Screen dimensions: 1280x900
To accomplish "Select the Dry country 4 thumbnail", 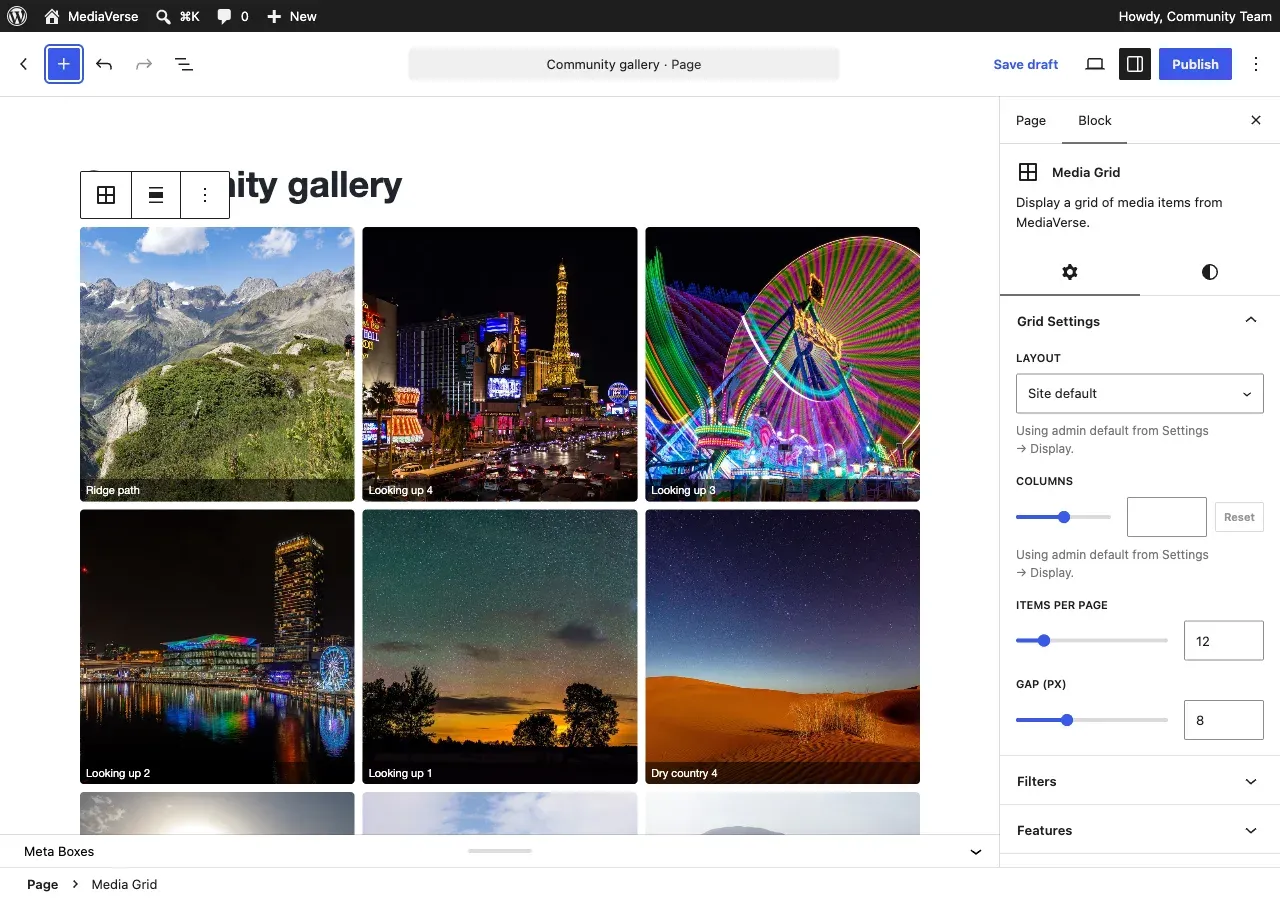I will point(782,647).
